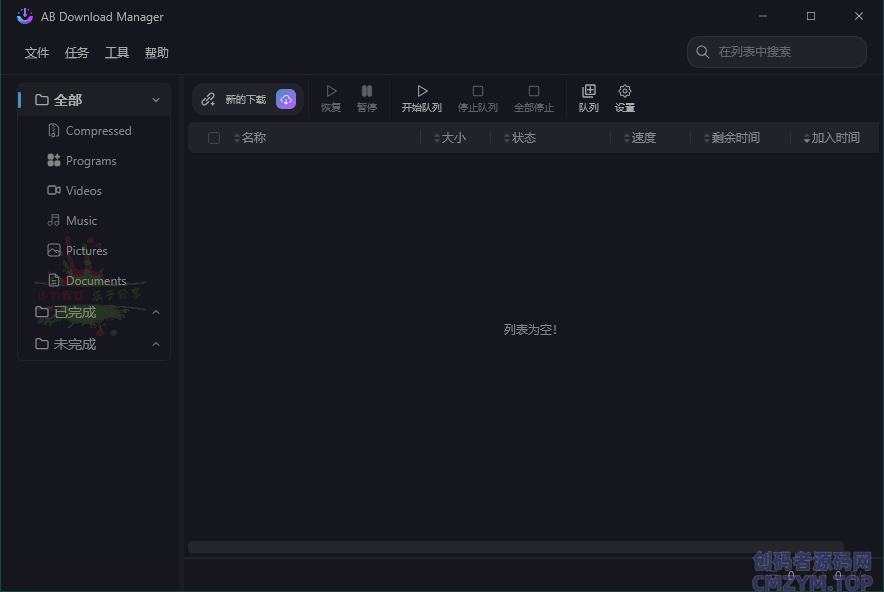The height and width of the screenshot is (592, 884).
Task: Open the 工具 menu
Action: click(x=117, y=53)
